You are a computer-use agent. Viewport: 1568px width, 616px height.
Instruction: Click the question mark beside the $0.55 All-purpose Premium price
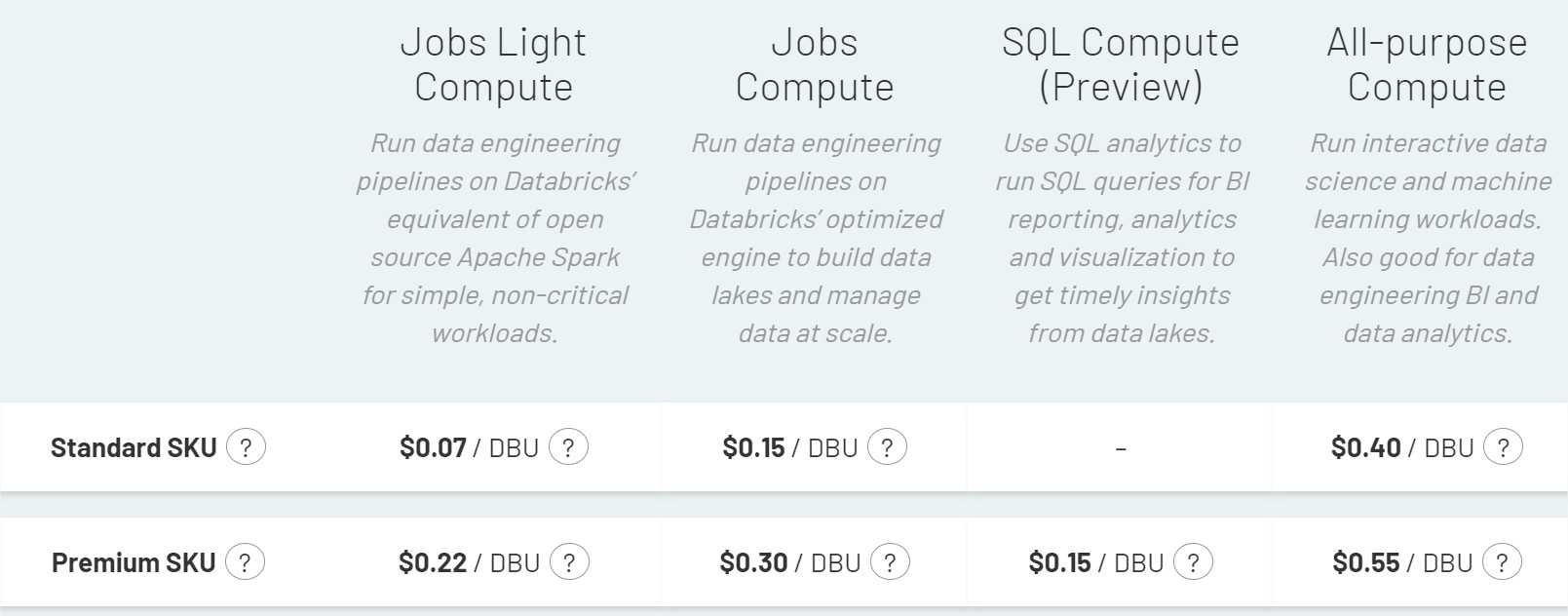click(1502, 561)
